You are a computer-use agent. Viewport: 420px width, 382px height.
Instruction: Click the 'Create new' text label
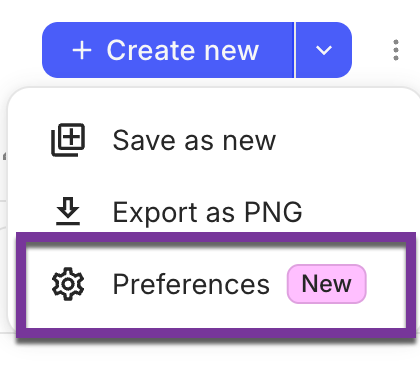(183, 50)
